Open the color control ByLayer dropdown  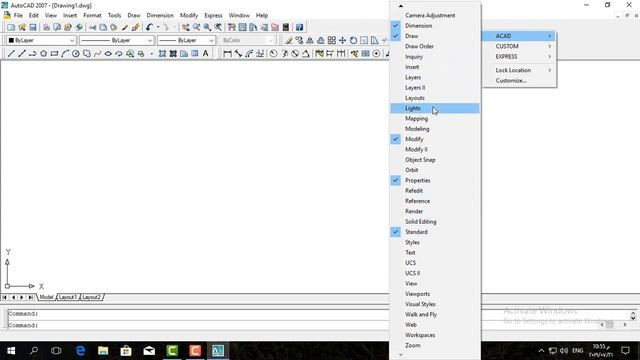[x=41, y=40]
